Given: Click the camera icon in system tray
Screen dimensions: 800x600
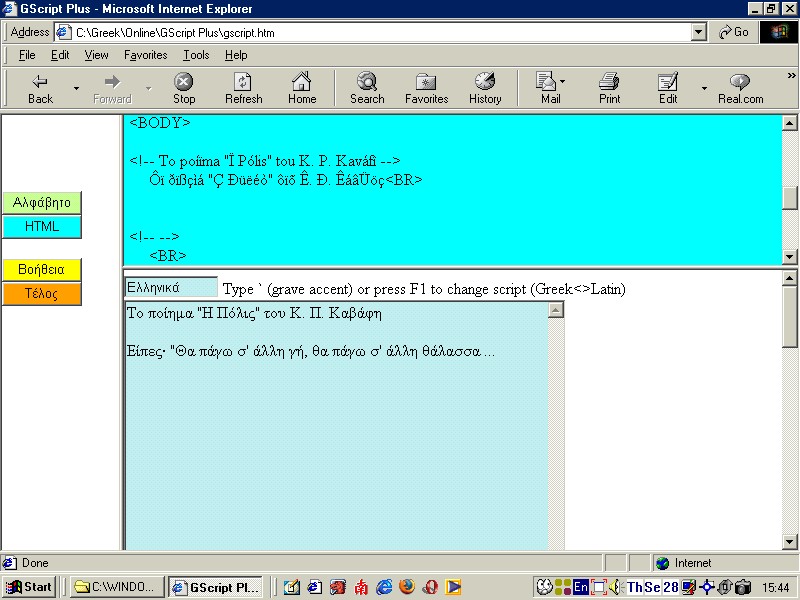Looking at the screenshot, I should pos(744,587).
